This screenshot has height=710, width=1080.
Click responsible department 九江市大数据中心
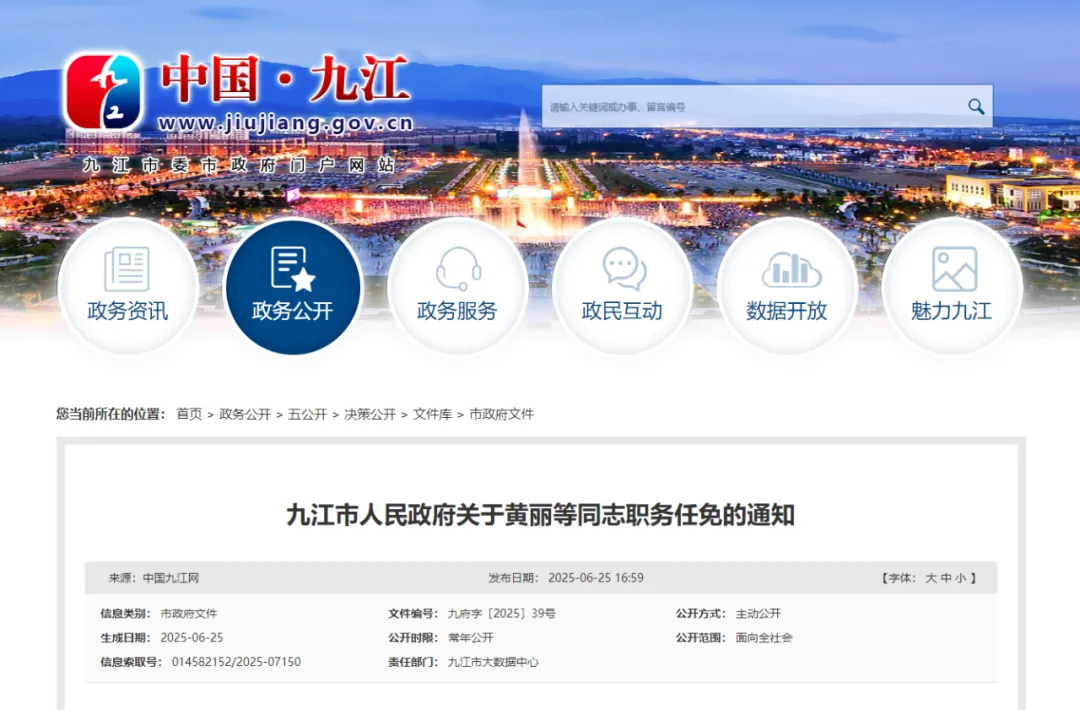point(493,662)
